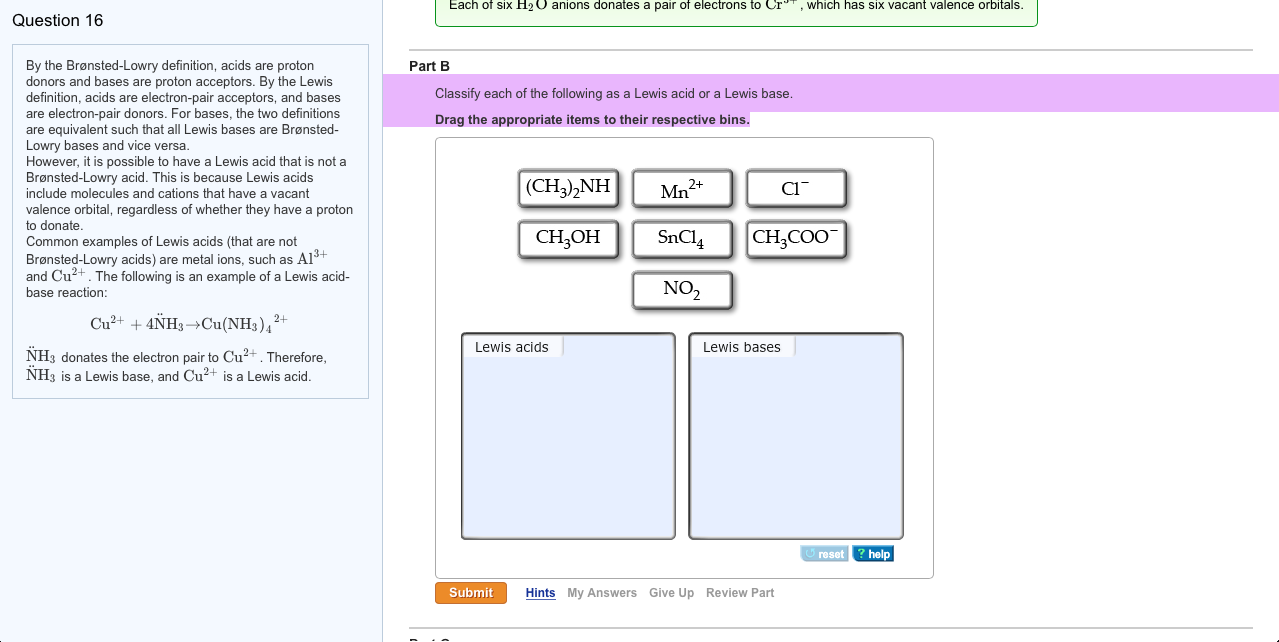The height and width of the screenshot is (642, 1279).
Task: Click Give Up
Action: point(671,592)
